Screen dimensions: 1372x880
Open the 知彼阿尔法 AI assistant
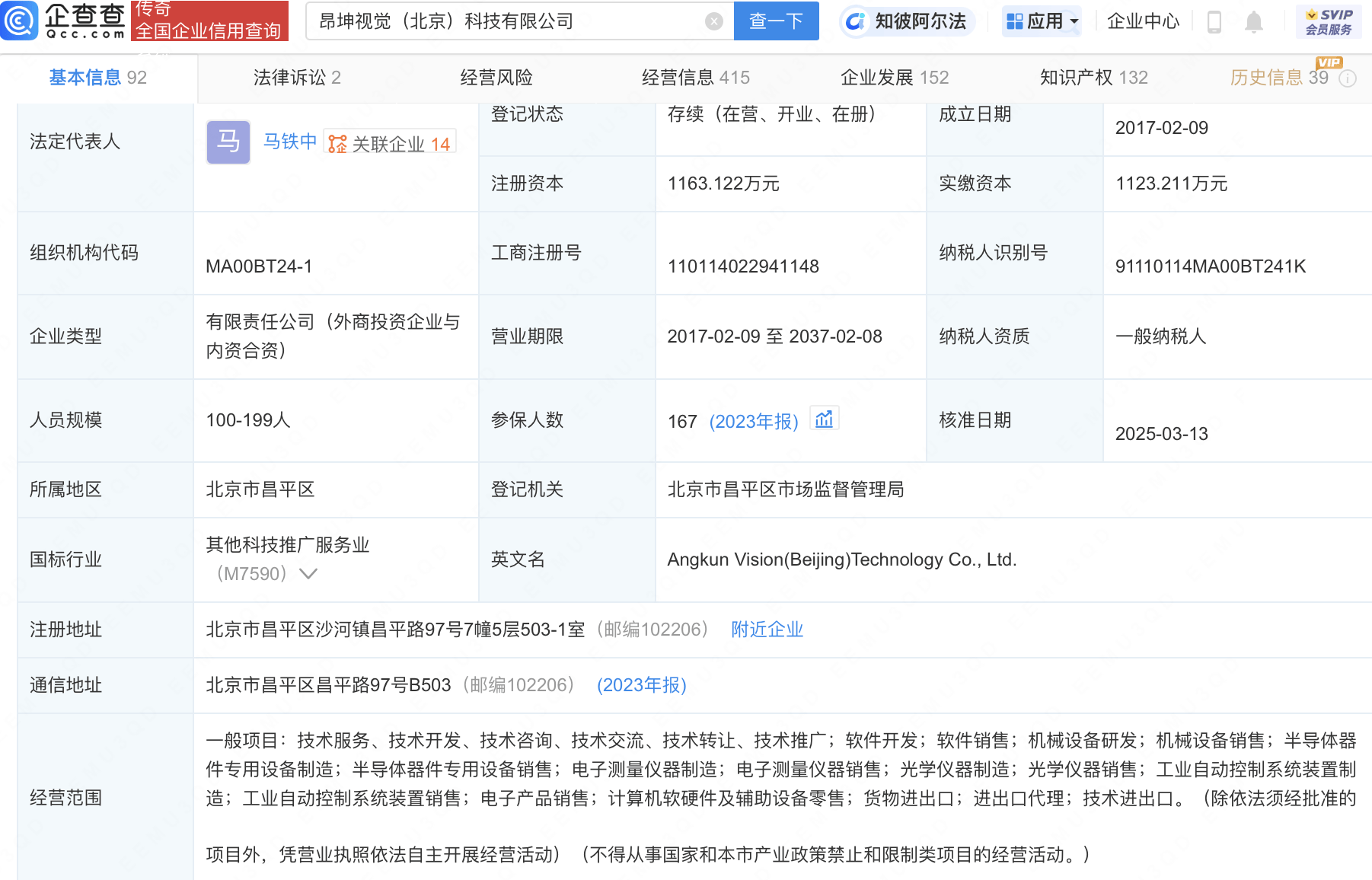click(907, 21)
